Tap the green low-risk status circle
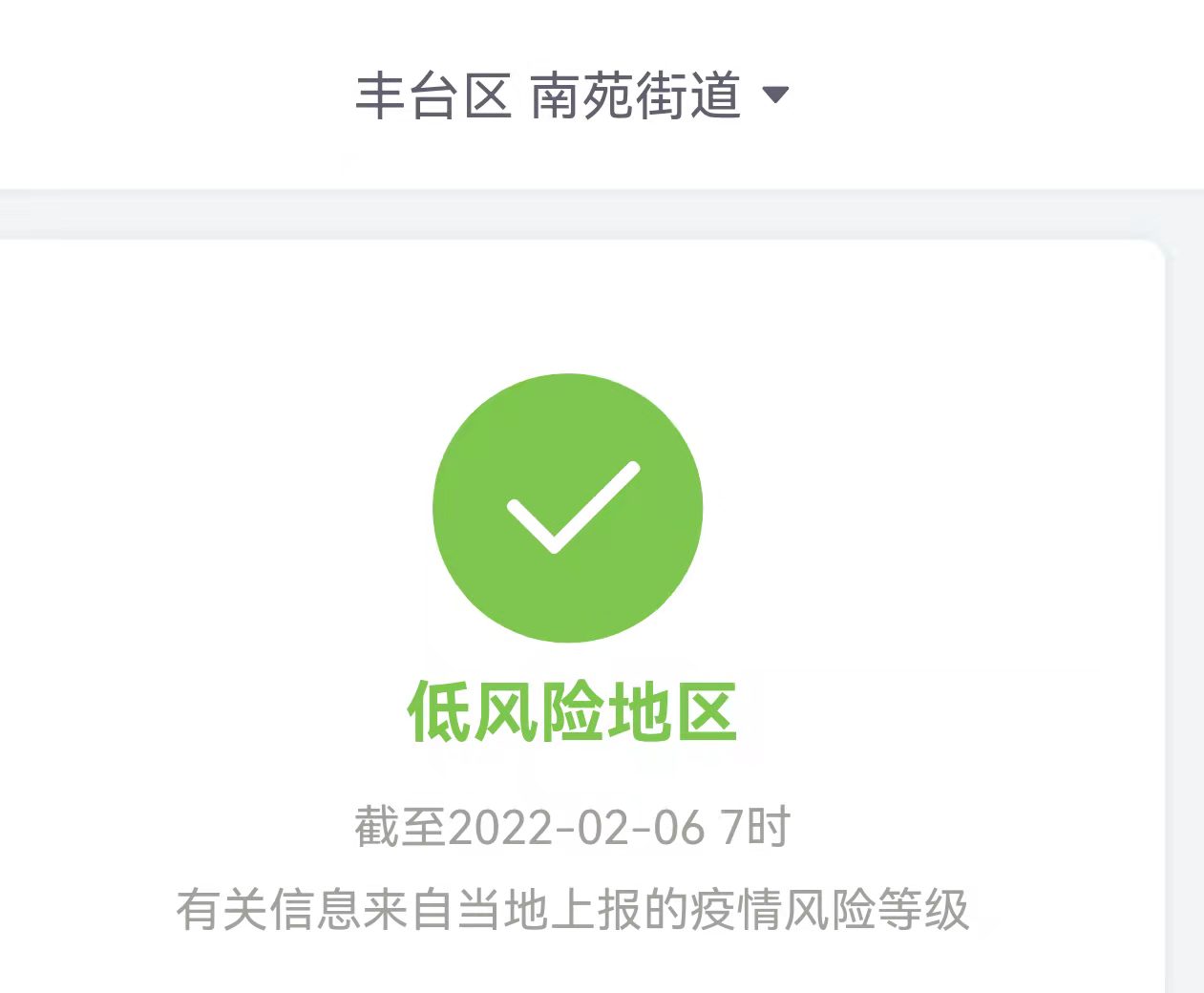The height and width of the screenshot is (993, 1204). click(568, 507)
